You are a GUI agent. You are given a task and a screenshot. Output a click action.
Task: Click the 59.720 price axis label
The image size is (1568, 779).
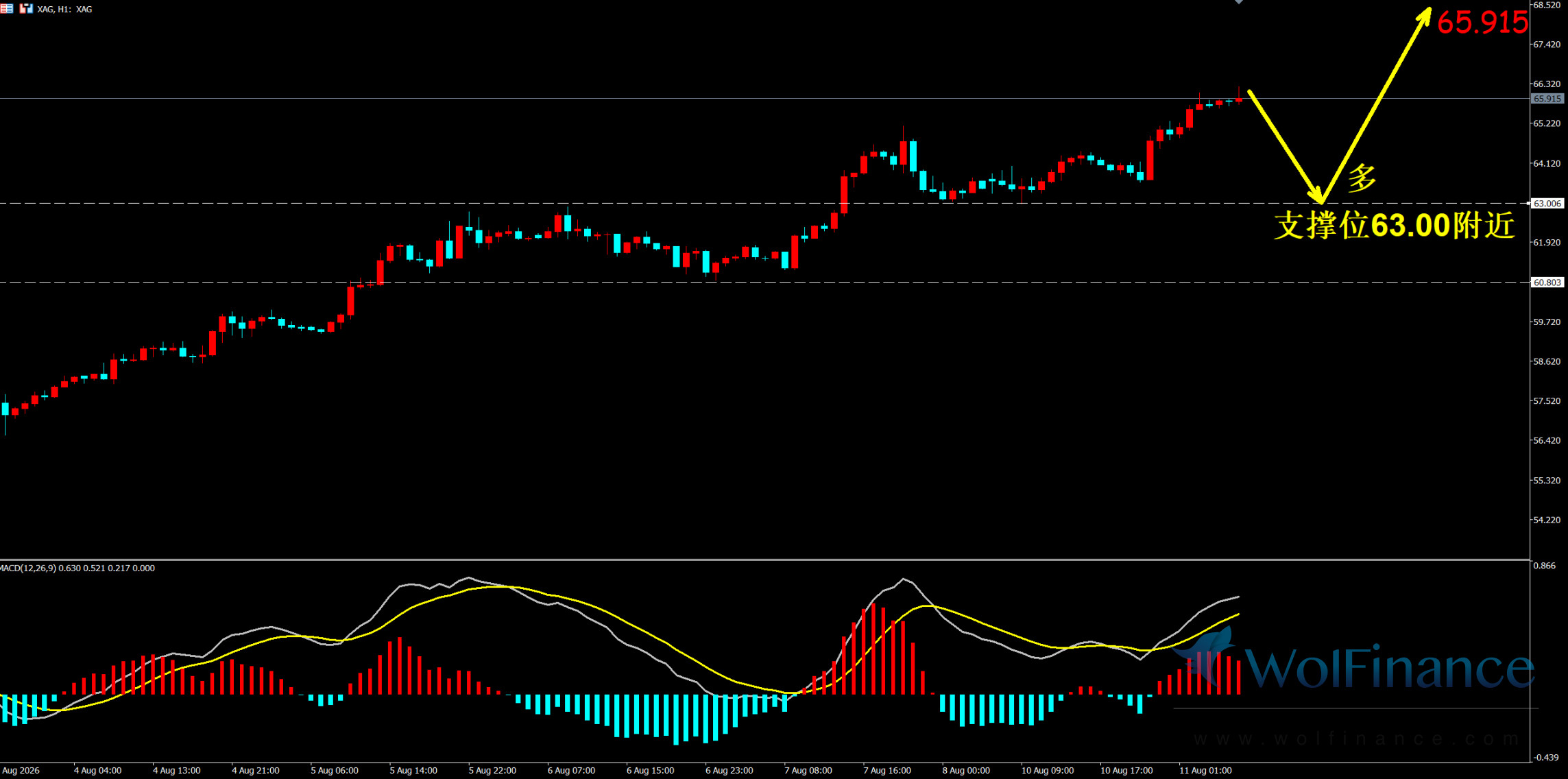1547,322
